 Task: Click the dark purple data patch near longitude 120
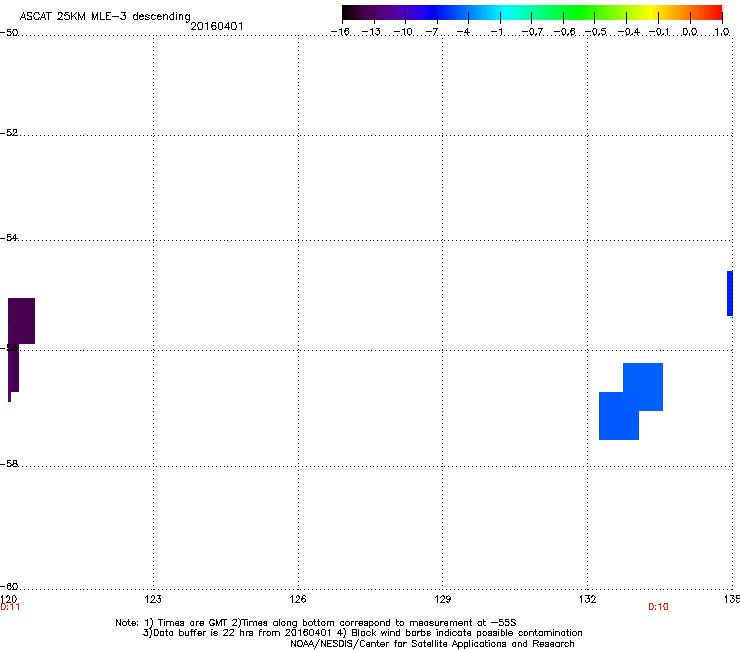tap(21, 321)
